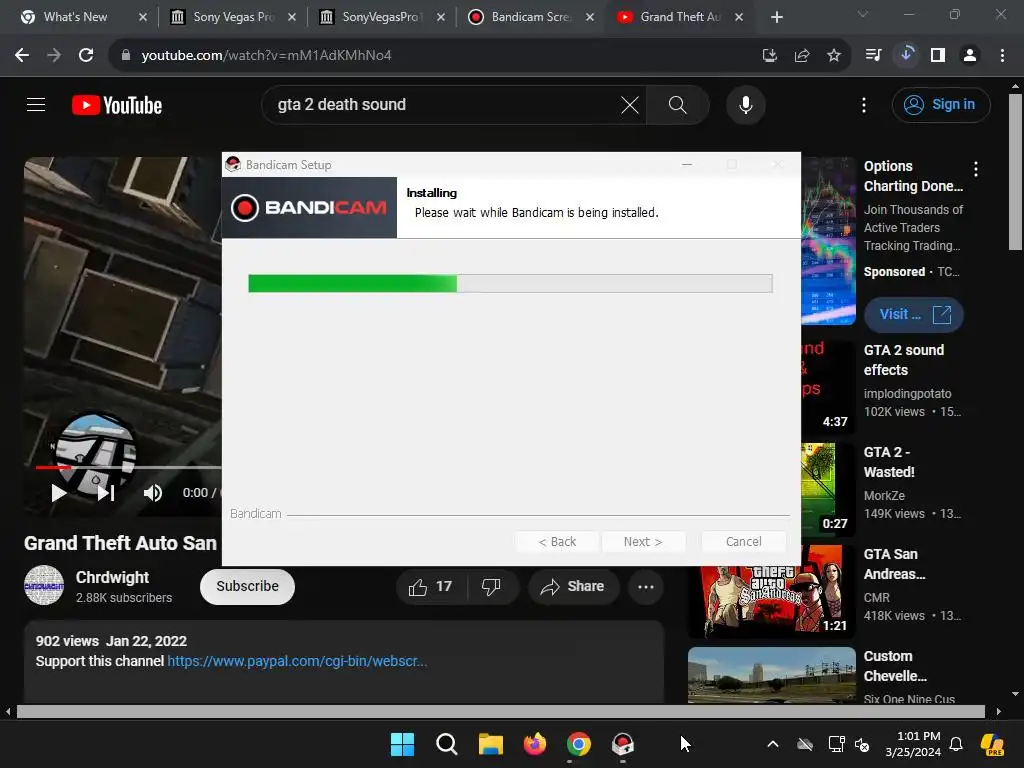Viewport: 1024px width, 768px height.
Task: Start voice search with microphone
Action: pyautogui.click(x=745, y=104)
